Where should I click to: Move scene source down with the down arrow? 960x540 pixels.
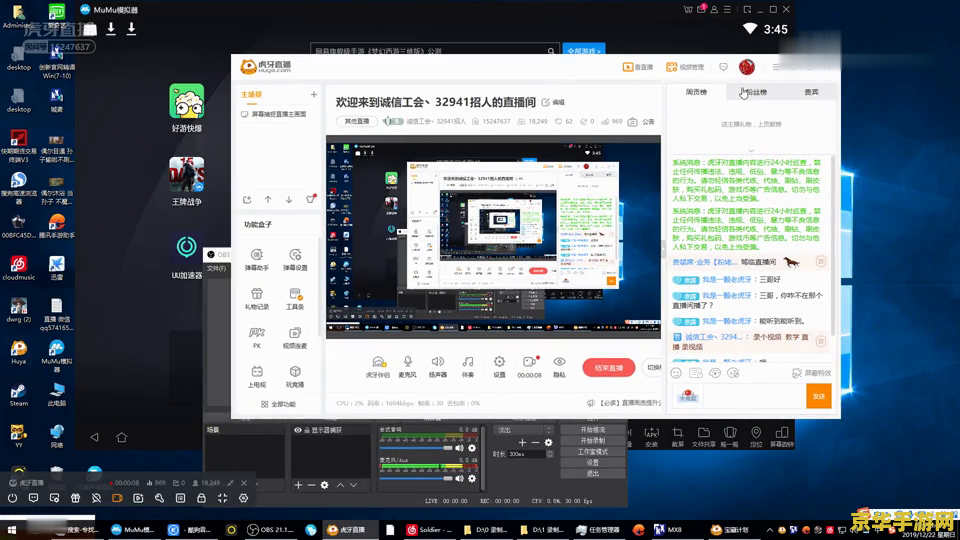coord(289,200)
